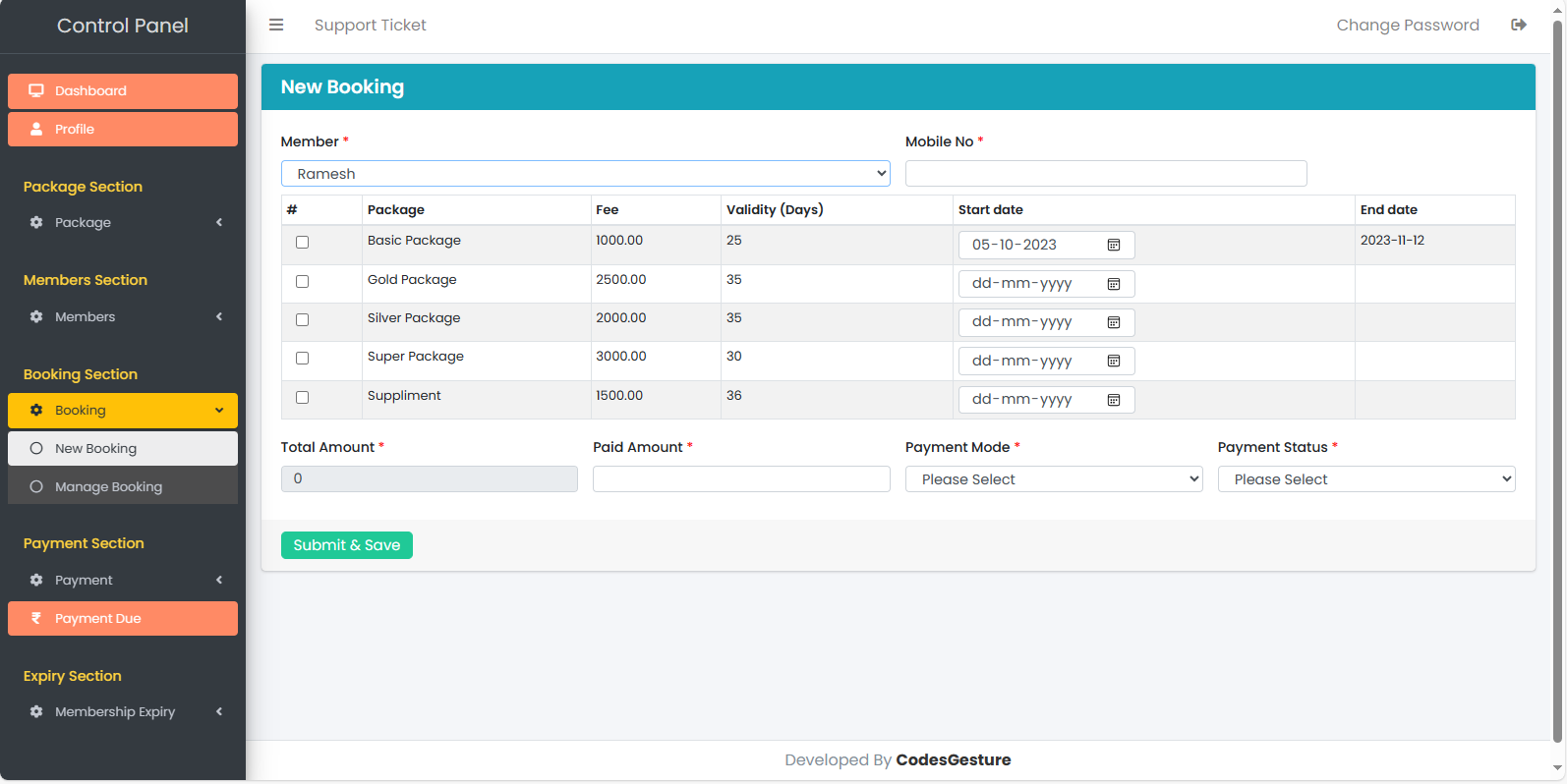Screen dimensions: 1567x784
Task: Check the Silver Package checkbox
Action: pos(303,319)
